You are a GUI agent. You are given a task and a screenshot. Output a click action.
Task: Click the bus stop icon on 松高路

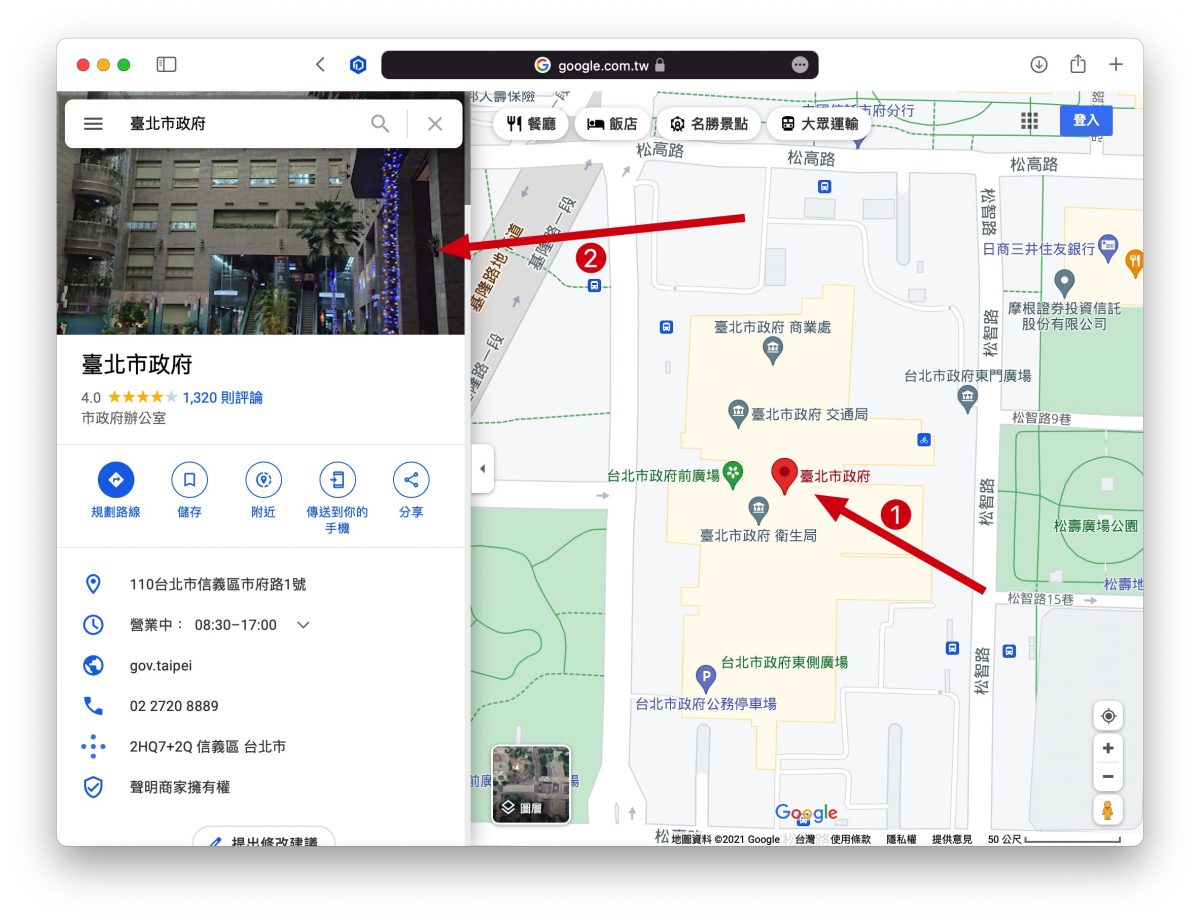(824, 186)
